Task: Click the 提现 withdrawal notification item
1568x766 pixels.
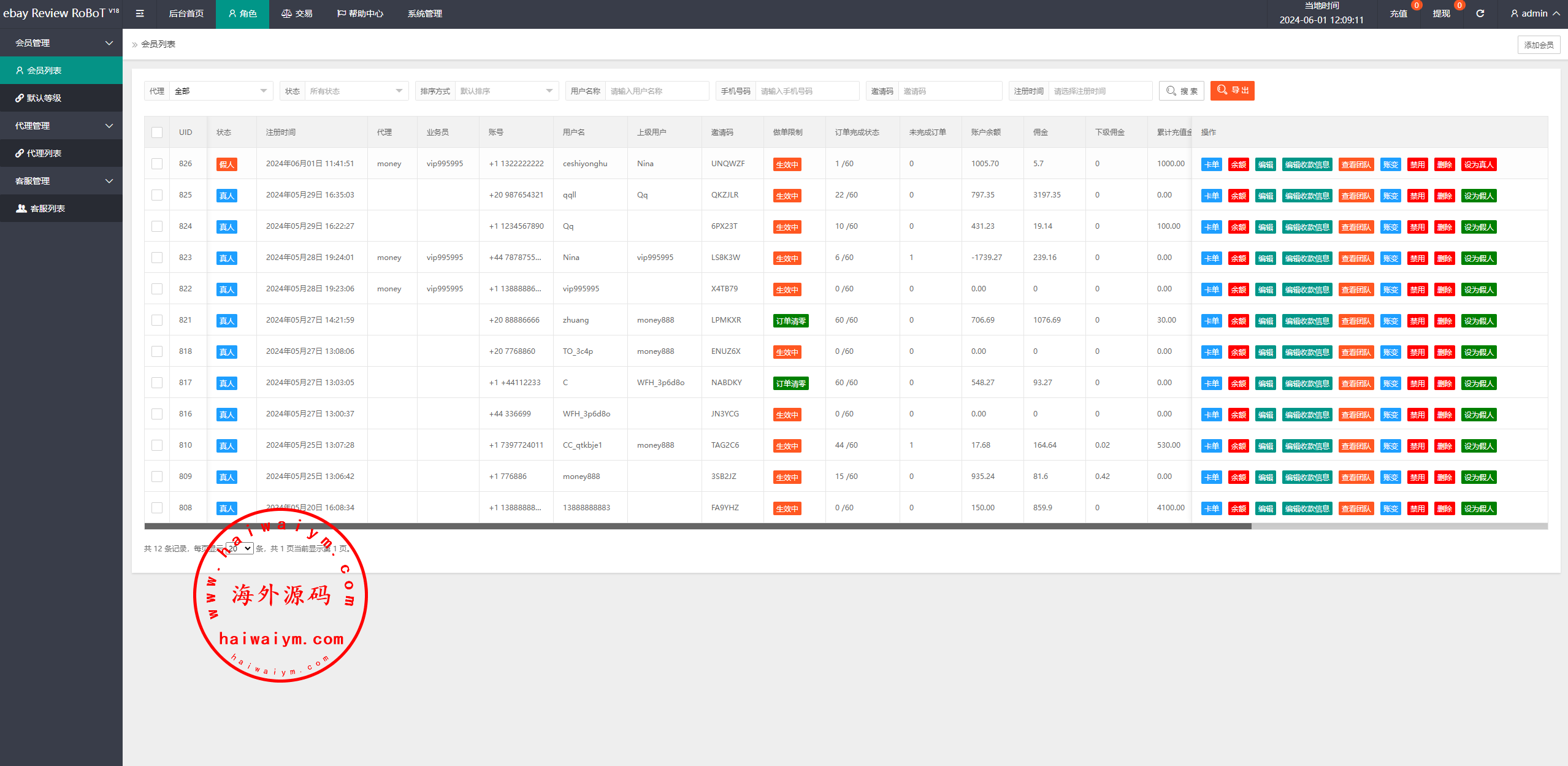Action: click(1440, 13)
